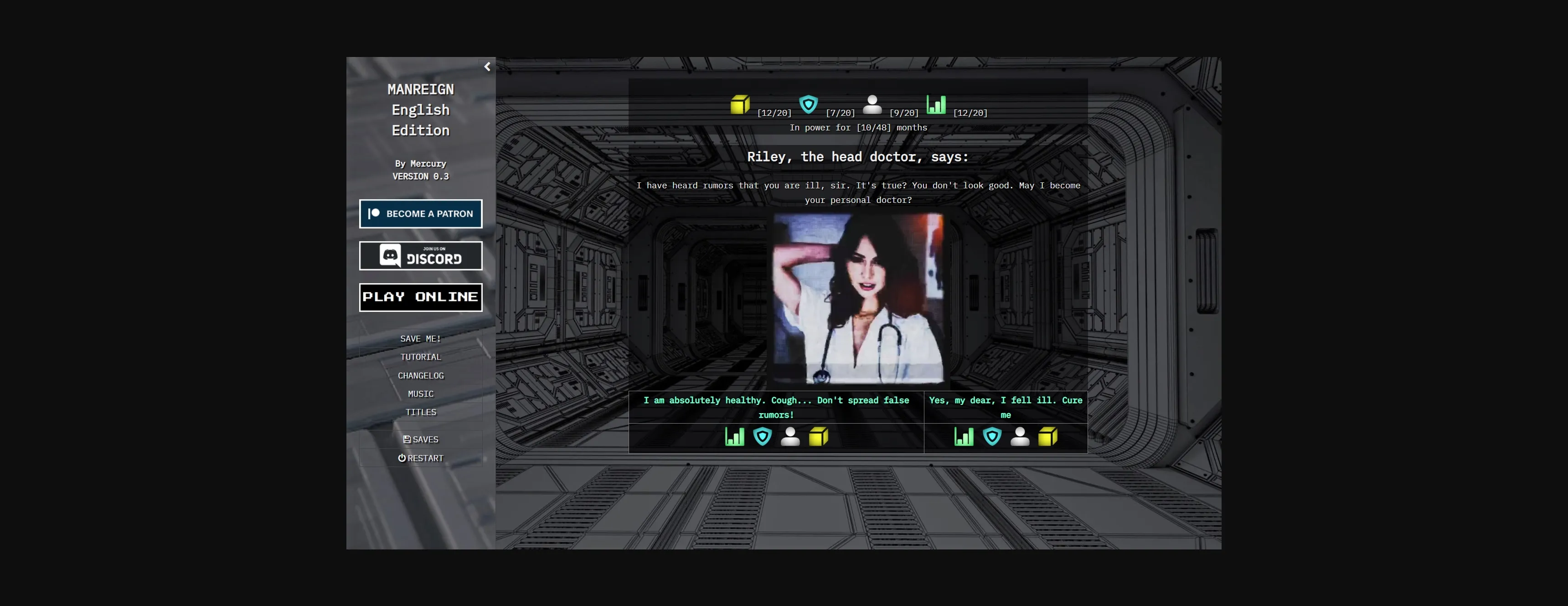Click the white person population icon at top
Viewport: 1568px width, 606px height.
point(872,105)
